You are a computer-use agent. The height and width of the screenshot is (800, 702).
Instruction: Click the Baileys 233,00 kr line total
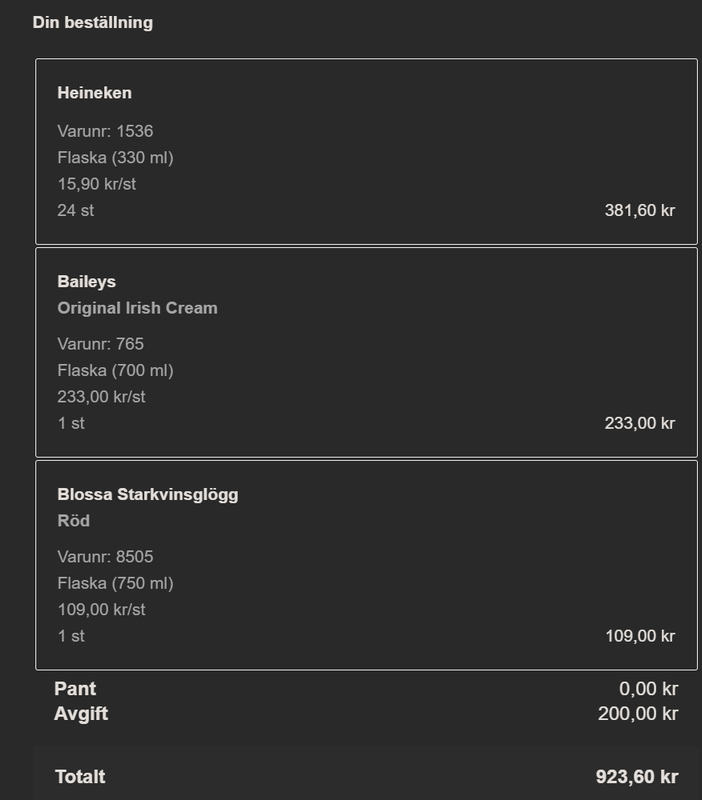click(x=640, y=423)
